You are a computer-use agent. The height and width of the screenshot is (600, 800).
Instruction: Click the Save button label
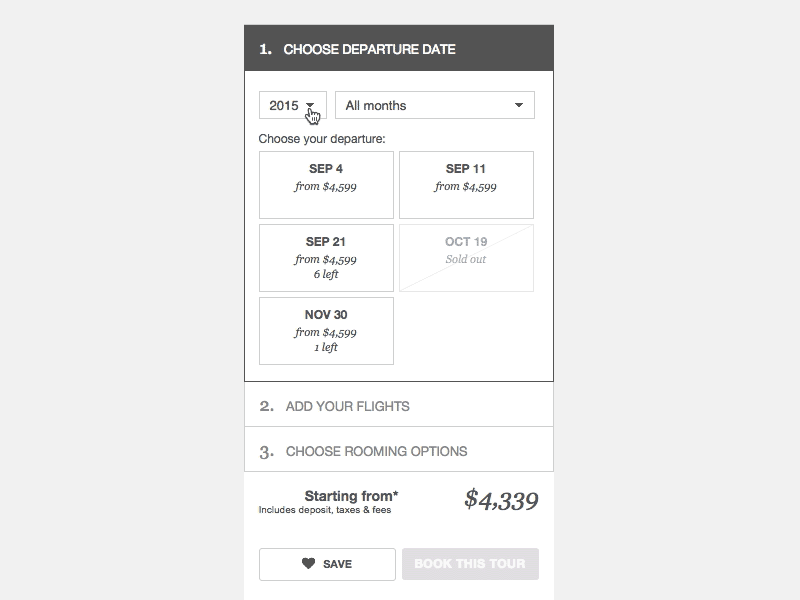click(x=337, y=564)
